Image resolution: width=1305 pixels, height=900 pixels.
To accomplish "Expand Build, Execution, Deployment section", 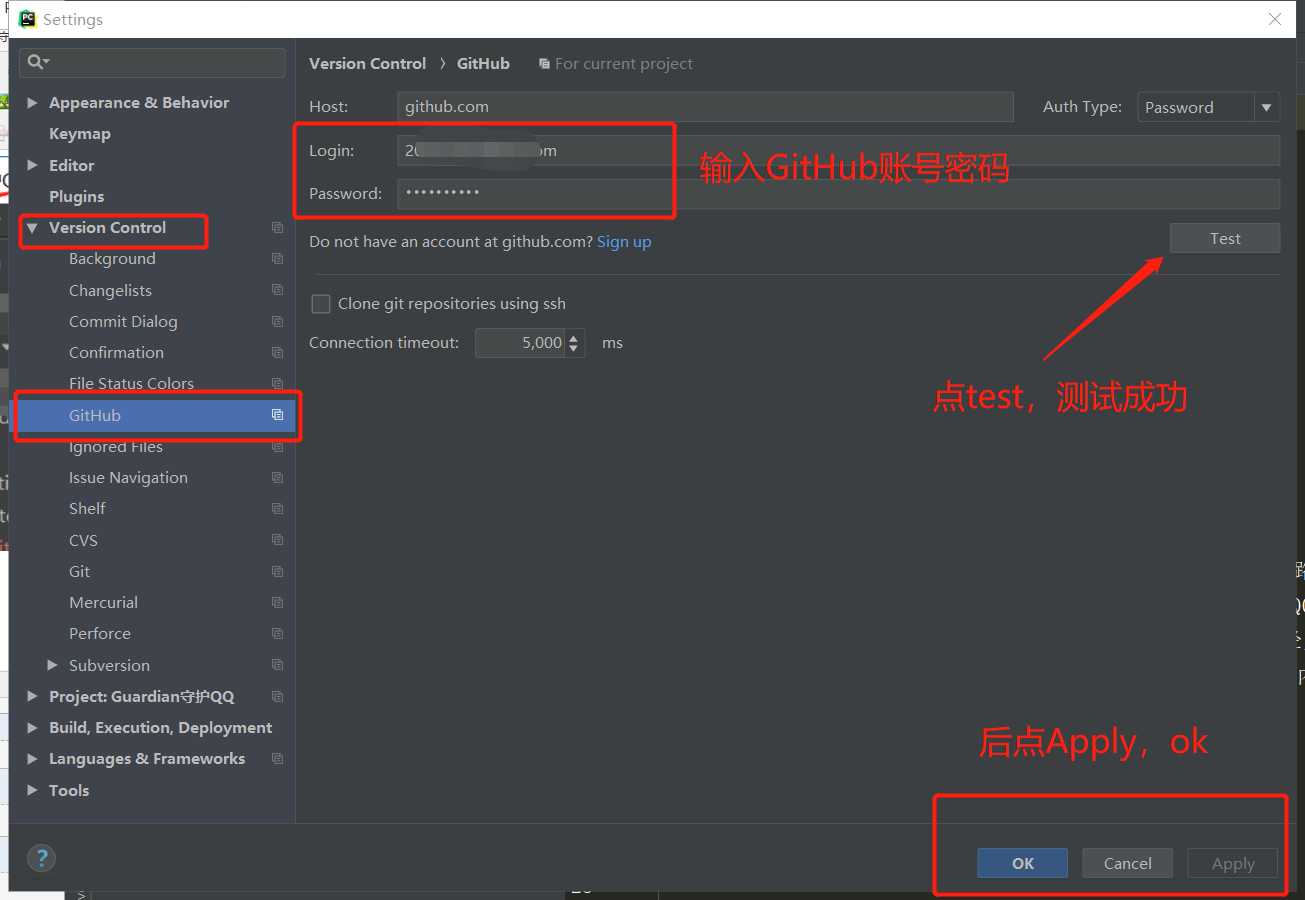I will point(32,728).
